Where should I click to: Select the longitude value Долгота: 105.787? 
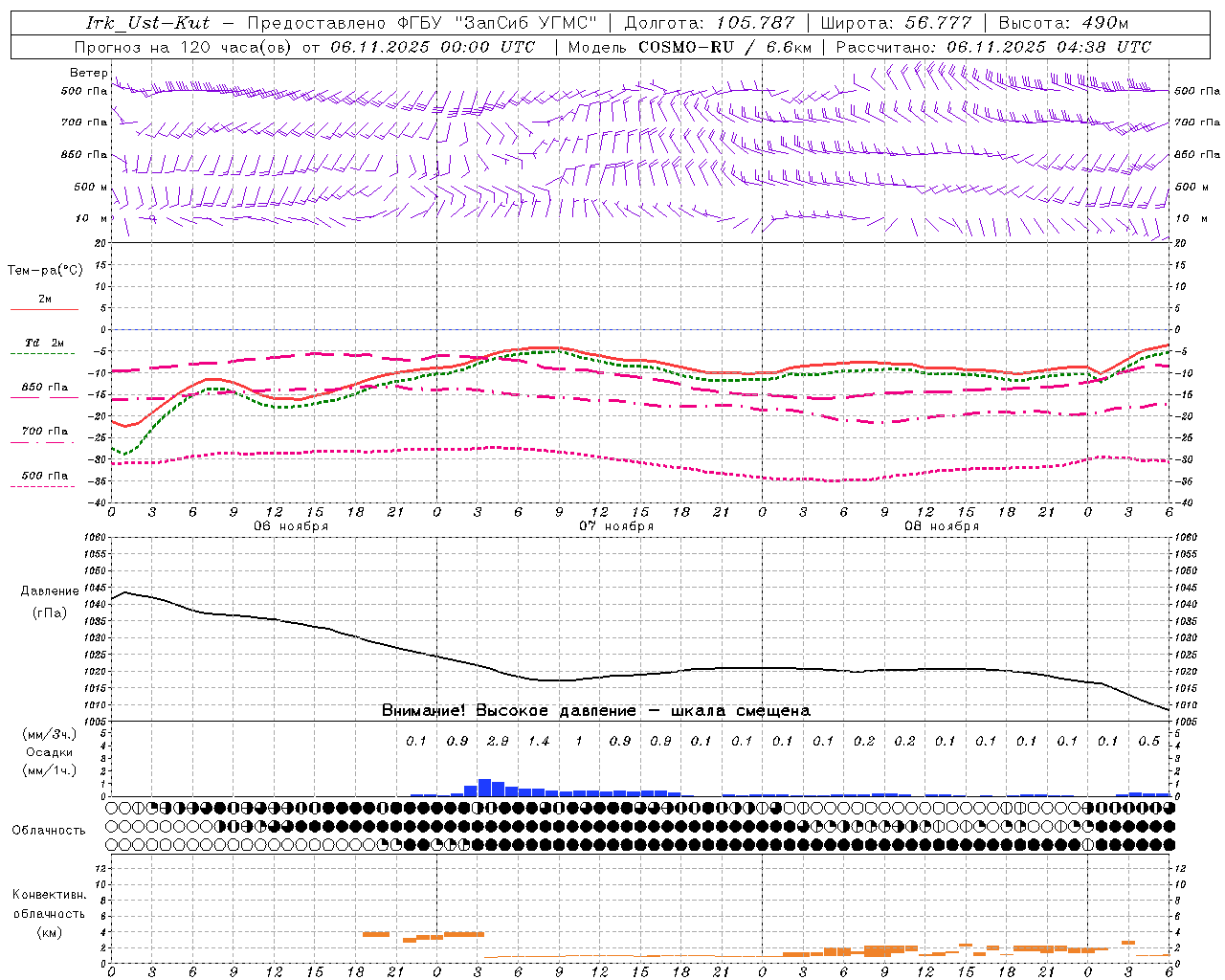point(709,23)
